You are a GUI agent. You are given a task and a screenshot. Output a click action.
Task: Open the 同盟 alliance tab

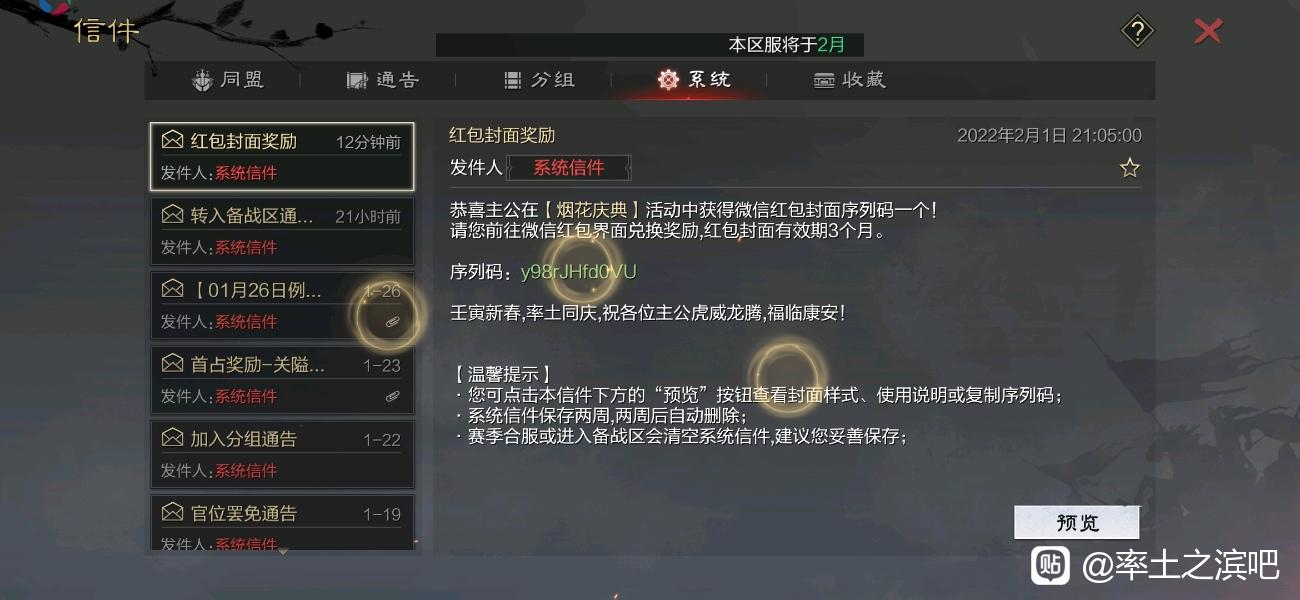[229, 80]
